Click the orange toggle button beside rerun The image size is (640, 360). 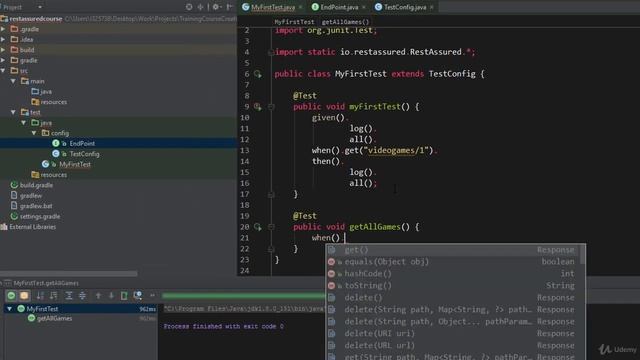point(24,296)
